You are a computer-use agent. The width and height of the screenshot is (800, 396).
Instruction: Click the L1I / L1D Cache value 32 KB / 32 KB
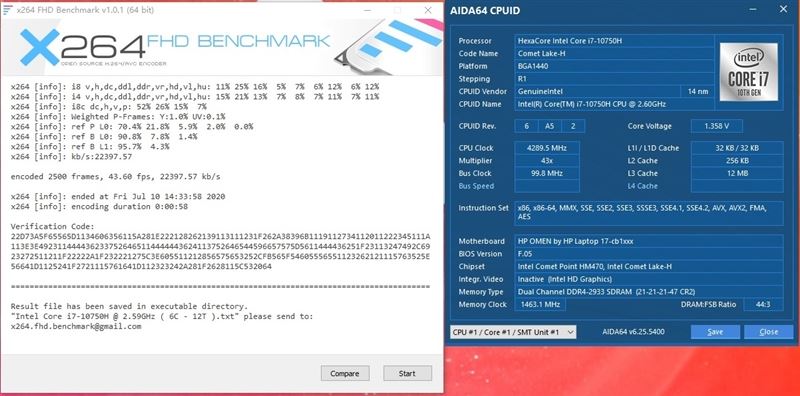tap(737, 148)
